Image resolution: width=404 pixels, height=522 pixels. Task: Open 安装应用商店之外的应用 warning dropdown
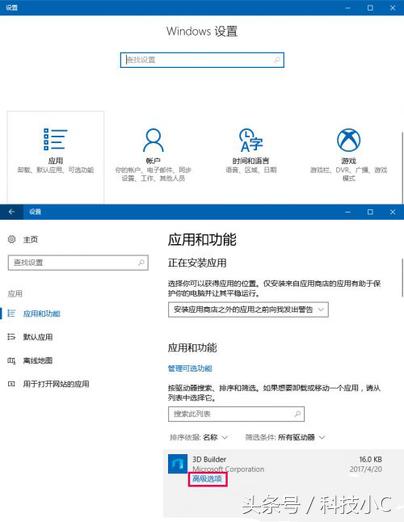point(248,310)
